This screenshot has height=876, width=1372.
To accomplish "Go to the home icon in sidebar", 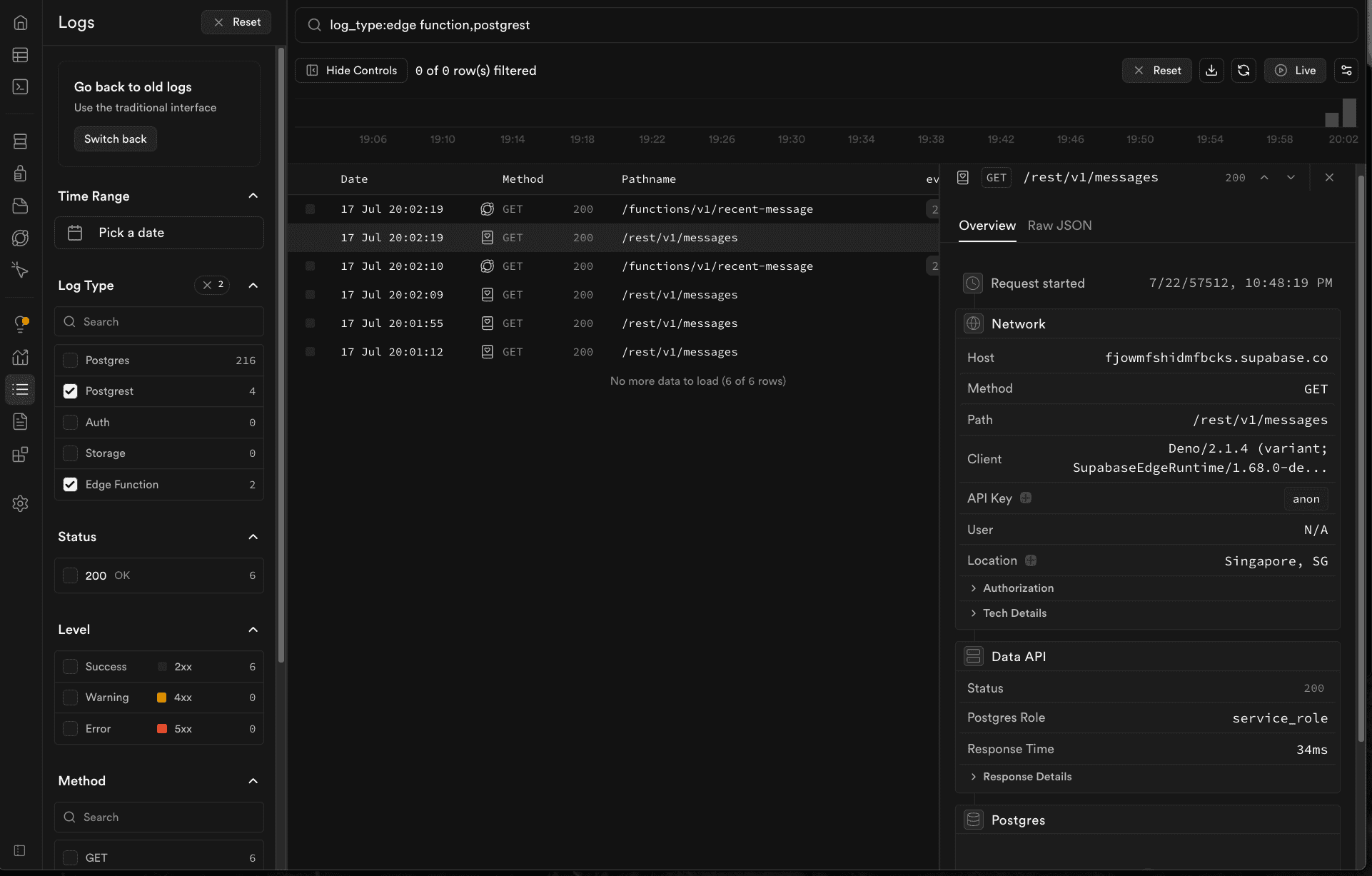I will pos(20,23).
